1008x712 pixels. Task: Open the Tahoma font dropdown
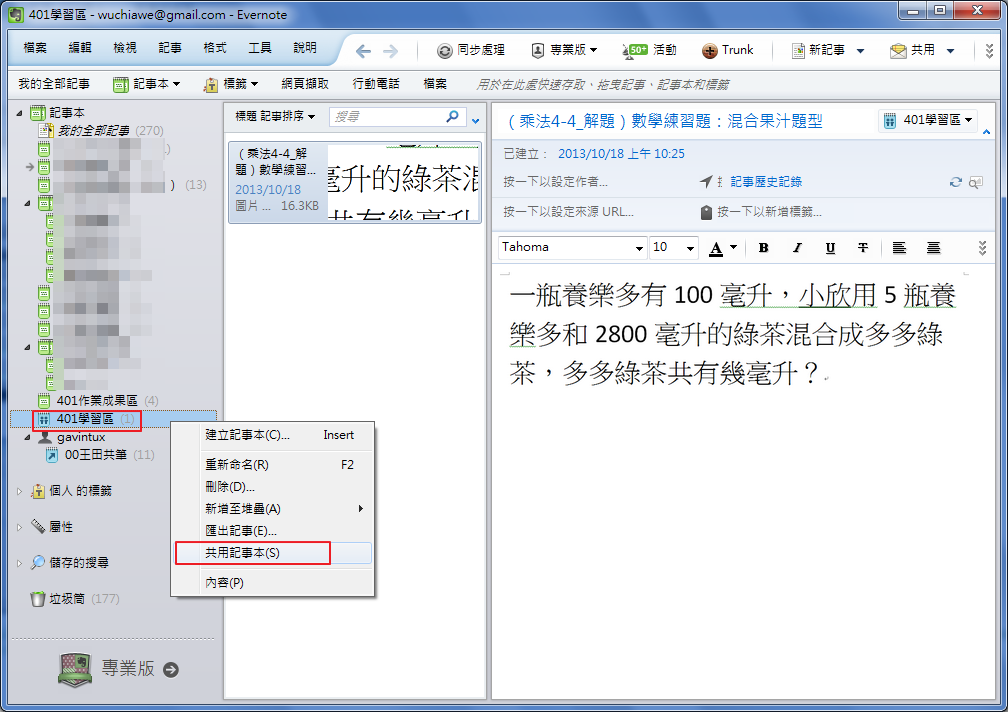click(639, 248)
